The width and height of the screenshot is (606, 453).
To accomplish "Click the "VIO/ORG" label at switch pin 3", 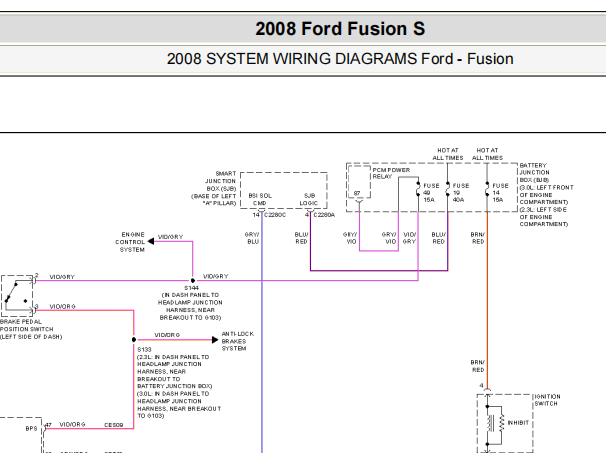I will pos(62,307).
